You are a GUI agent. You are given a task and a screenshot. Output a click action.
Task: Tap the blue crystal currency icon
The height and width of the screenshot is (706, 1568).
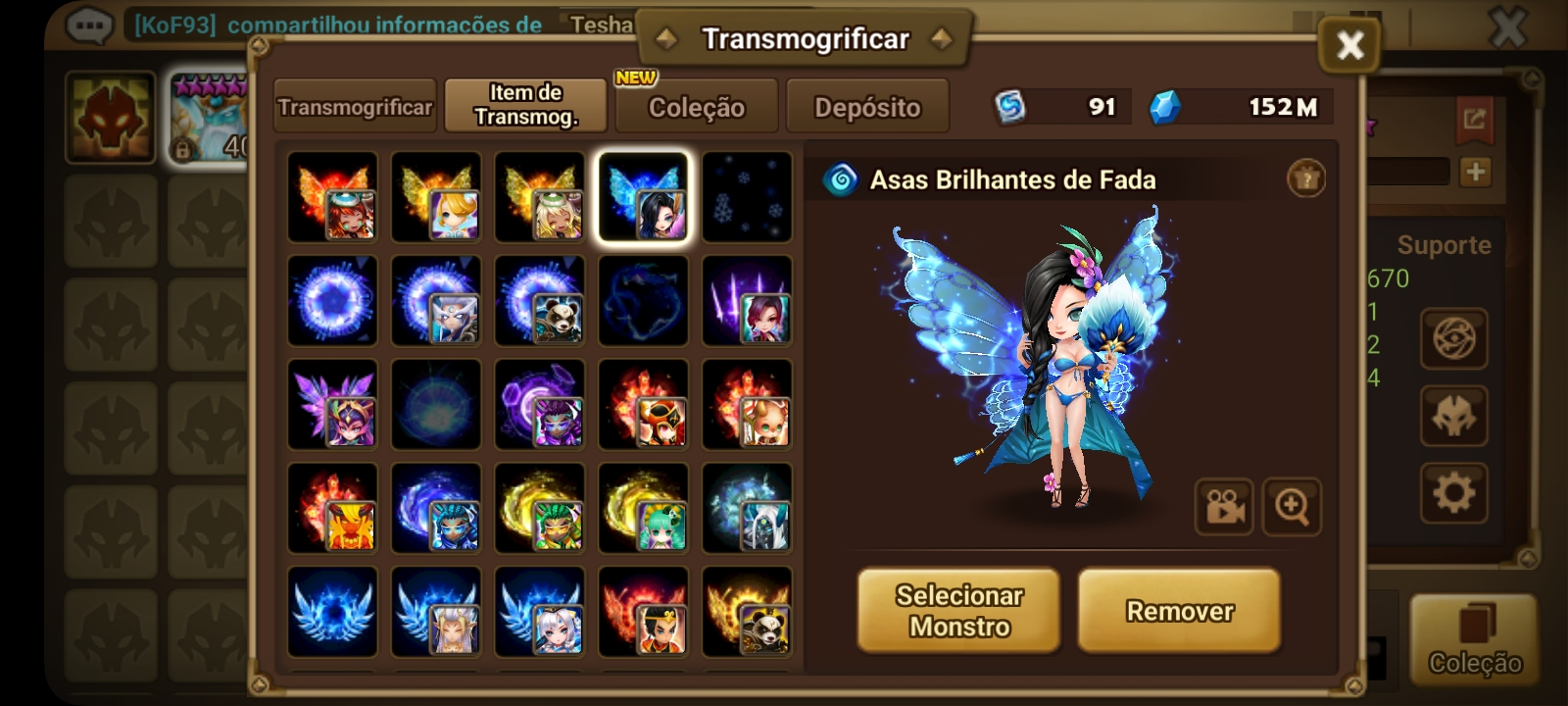pos(1164,107)
